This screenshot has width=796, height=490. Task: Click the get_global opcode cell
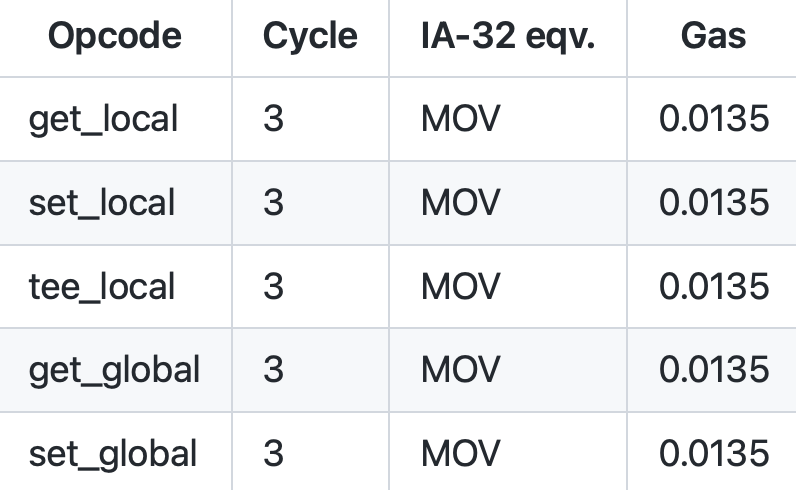tap(115, 370)
